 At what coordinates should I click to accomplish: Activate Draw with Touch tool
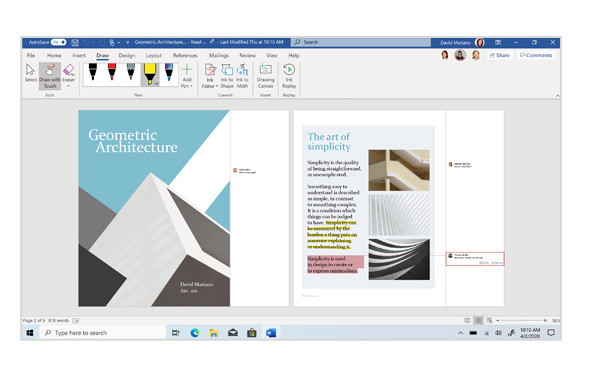(x=50, y=76)
